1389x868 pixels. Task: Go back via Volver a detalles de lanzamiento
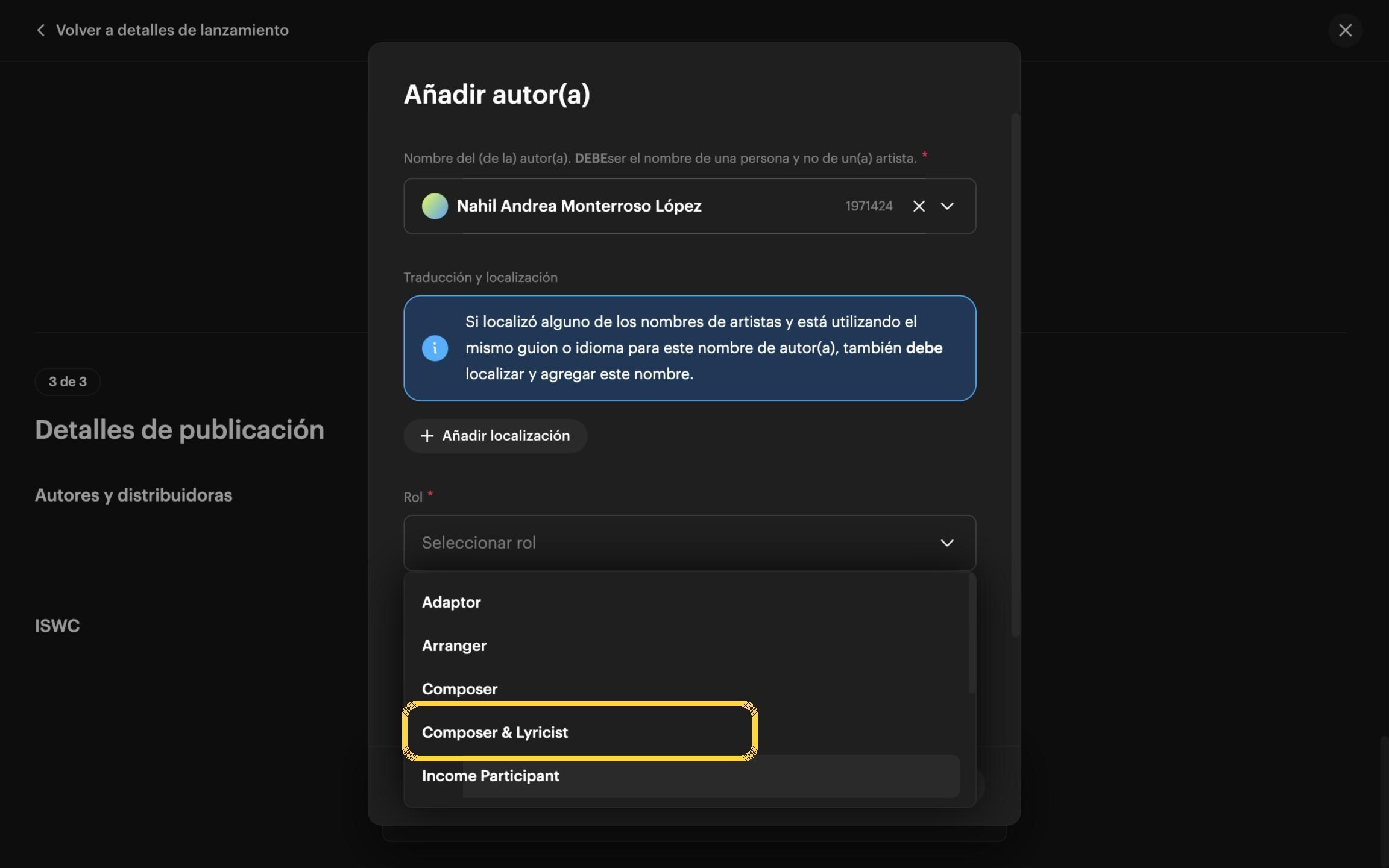pos(162,30)
